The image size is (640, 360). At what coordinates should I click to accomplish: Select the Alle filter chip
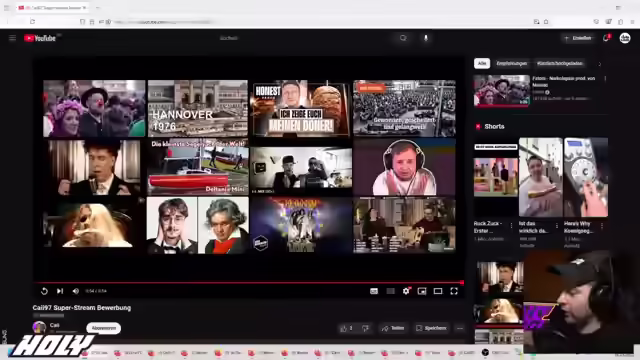[482, 63]
